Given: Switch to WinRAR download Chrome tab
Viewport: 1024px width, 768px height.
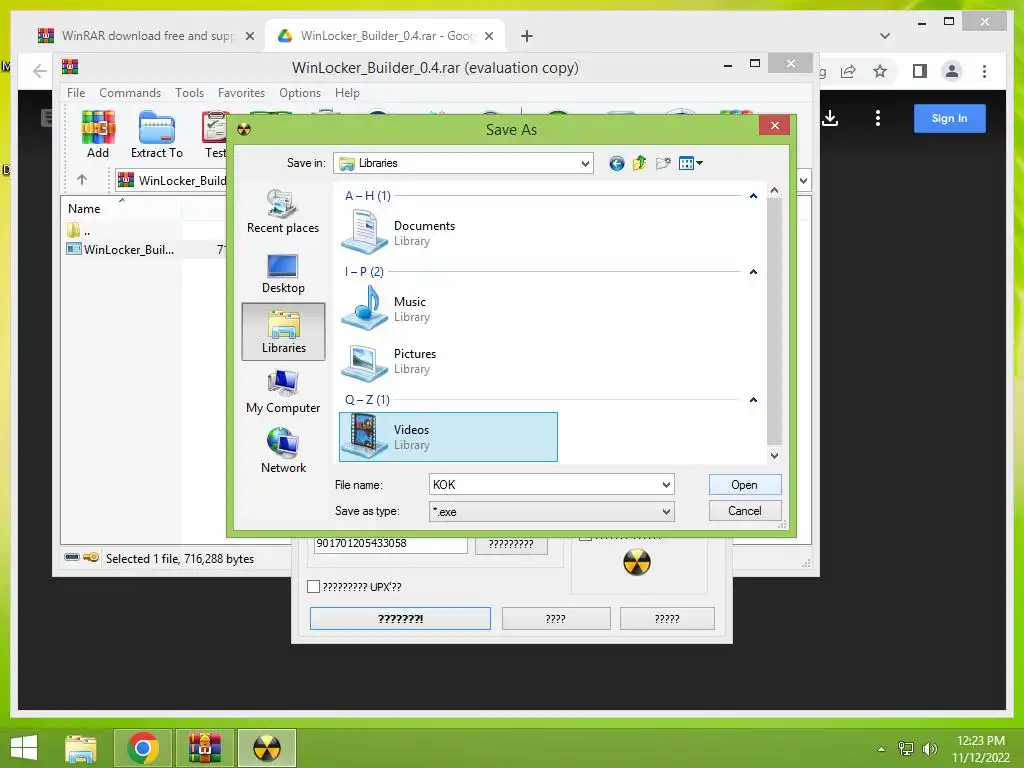Looking at the screenshot, I should (145, 36).
